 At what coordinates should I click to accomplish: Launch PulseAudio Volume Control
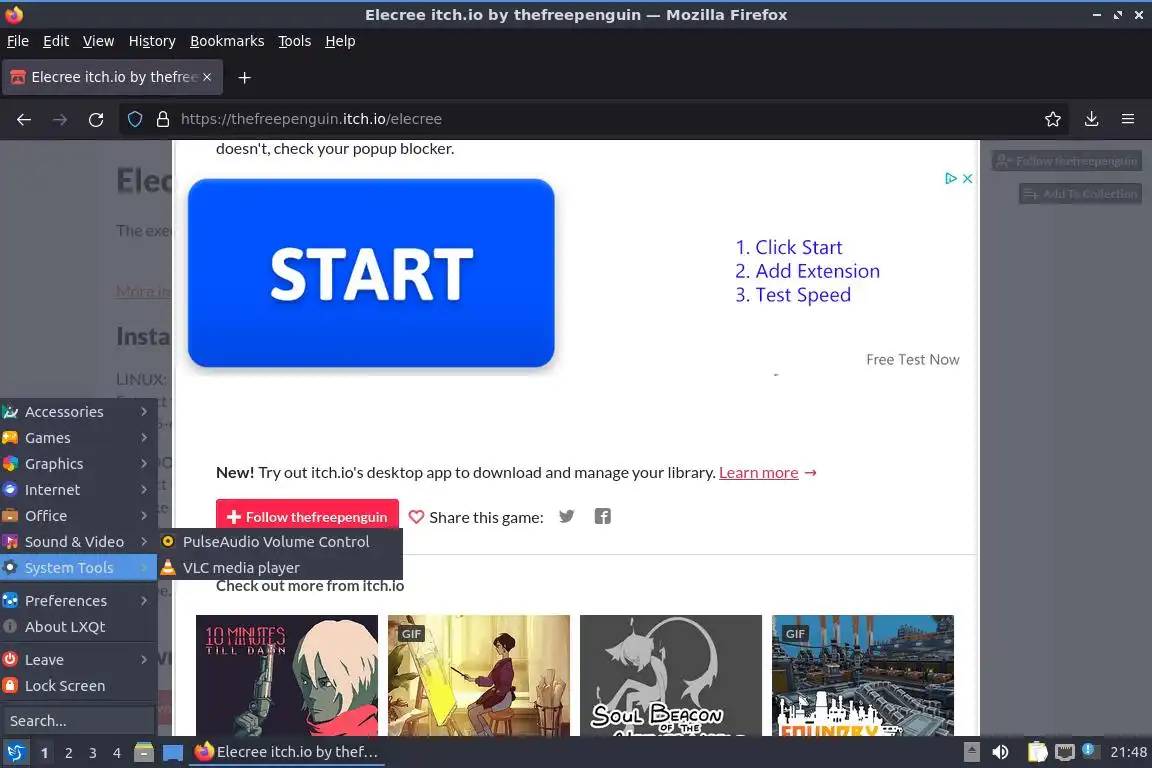tap(281, 542)
